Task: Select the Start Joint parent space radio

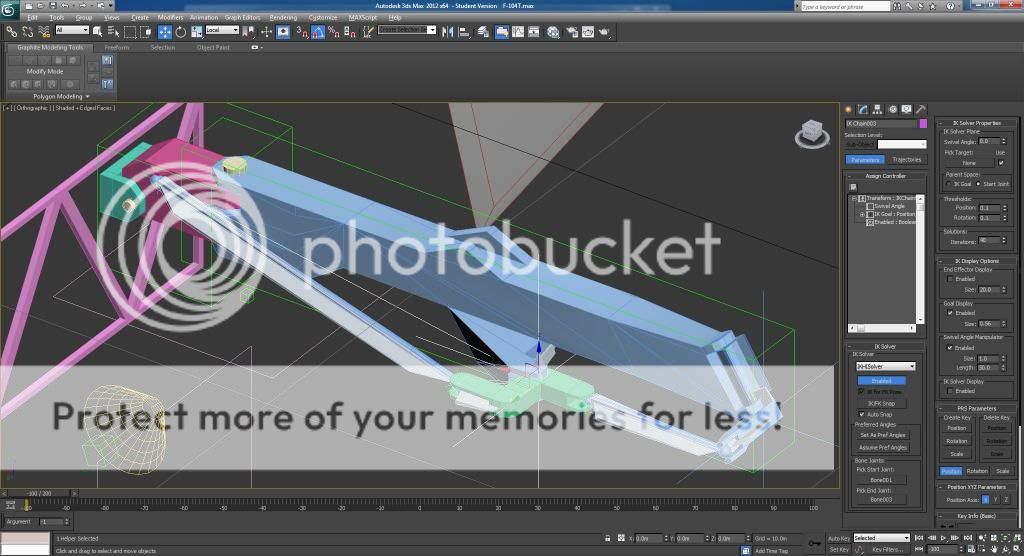Action: coord(978,184)
